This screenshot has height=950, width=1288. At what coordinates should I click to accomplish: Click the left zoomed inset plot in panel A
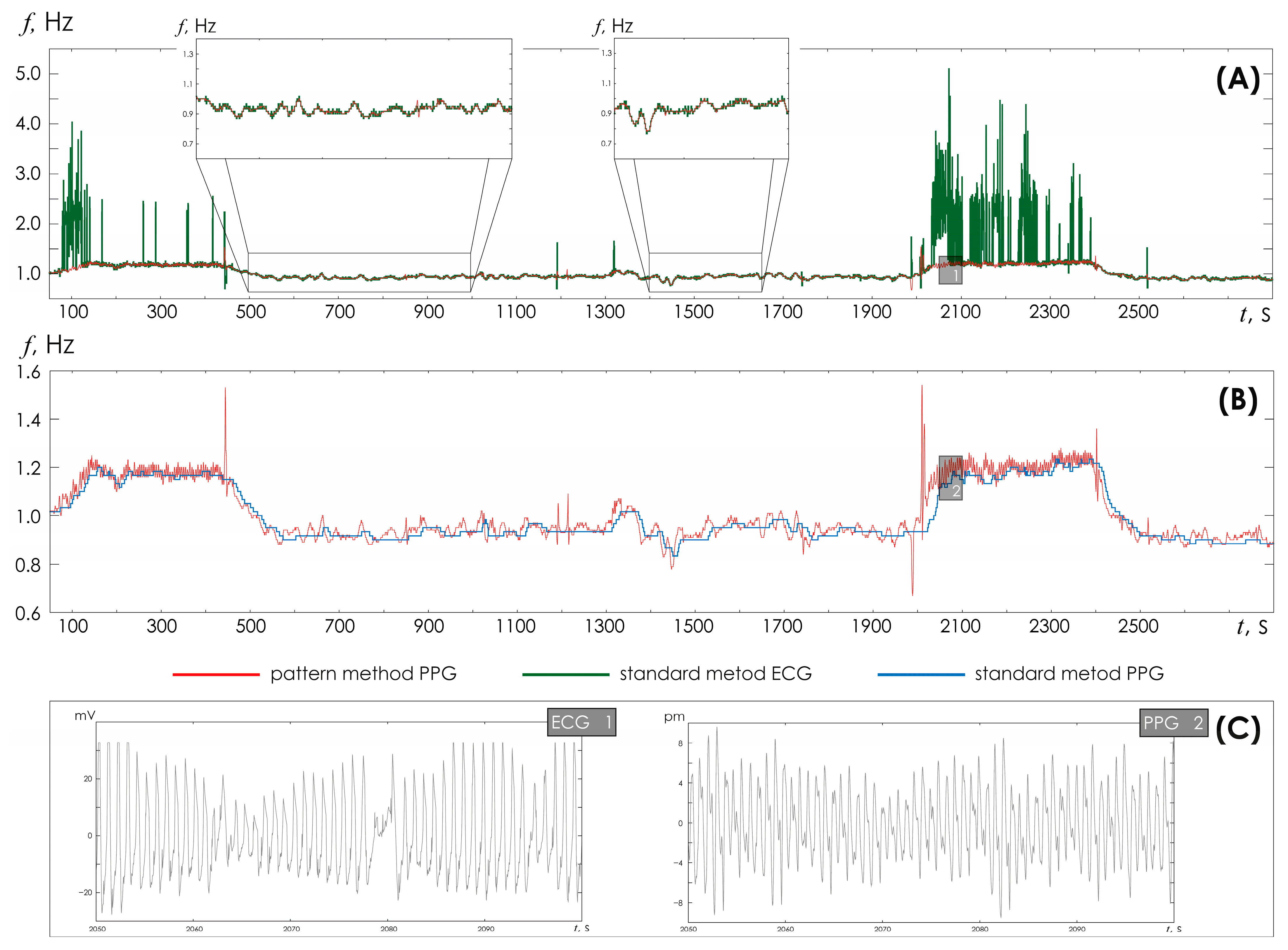(x=354, y=98)
